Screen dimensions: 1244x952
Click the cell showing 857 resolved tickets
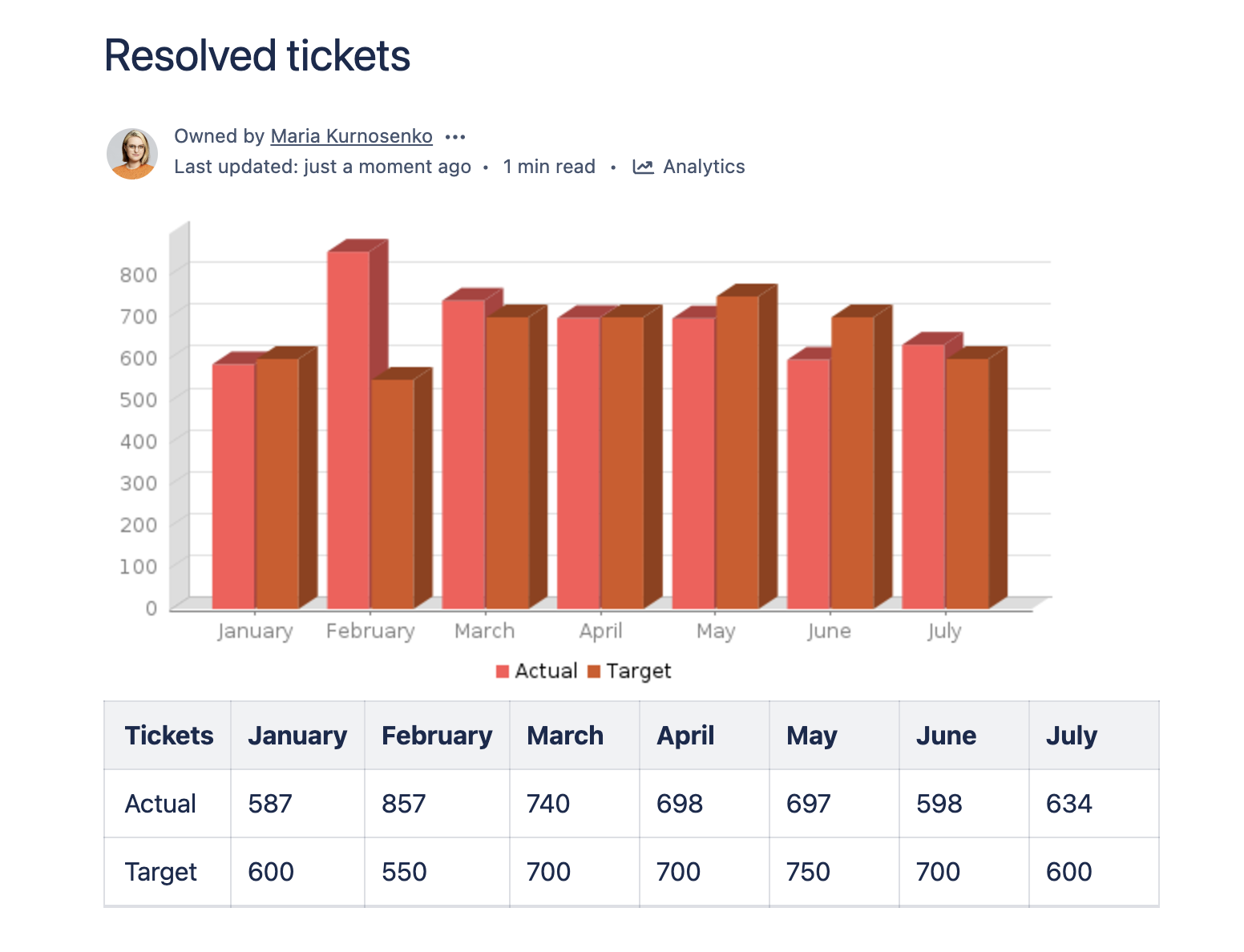[403, 804]
